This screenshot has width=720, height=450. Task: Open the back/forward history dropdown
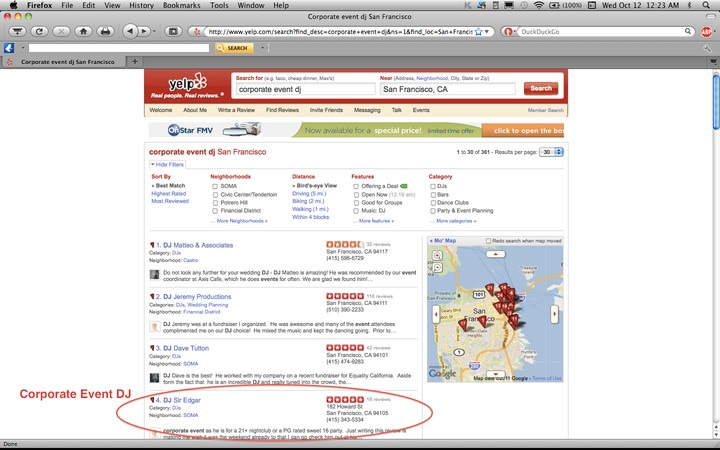pyautogui.click(x=154, y=32)
